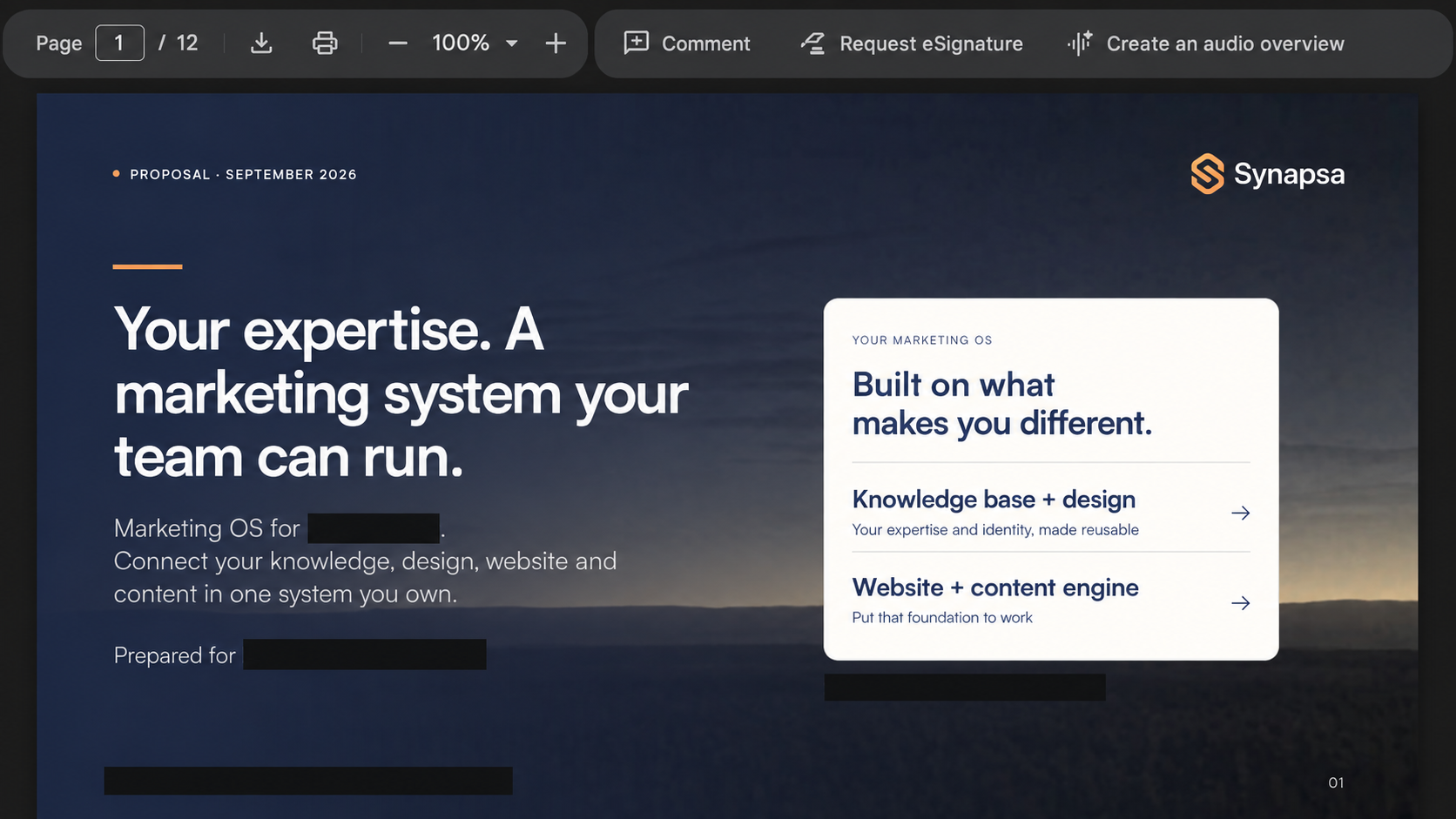The width and height of the screenshot is (1456, 819).
Task: Click the 'YOUR MARKETING OS' label
Action: click(922, 340)
